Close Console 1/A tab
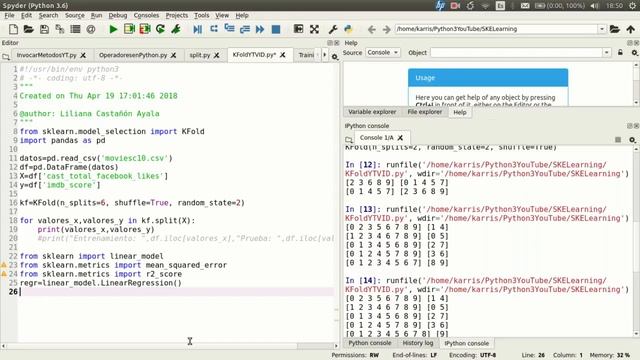 point(400,138)
